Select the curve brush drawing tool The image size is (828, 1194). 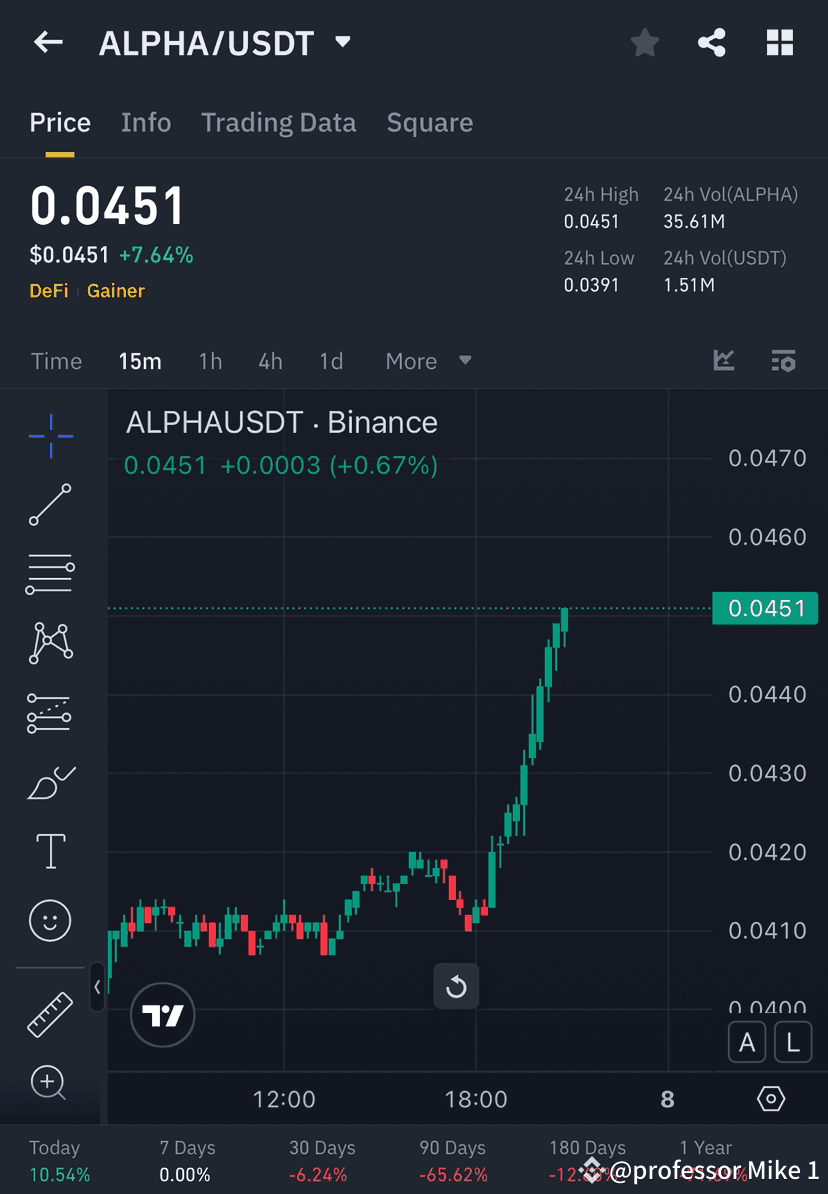[x=50, y=782]
